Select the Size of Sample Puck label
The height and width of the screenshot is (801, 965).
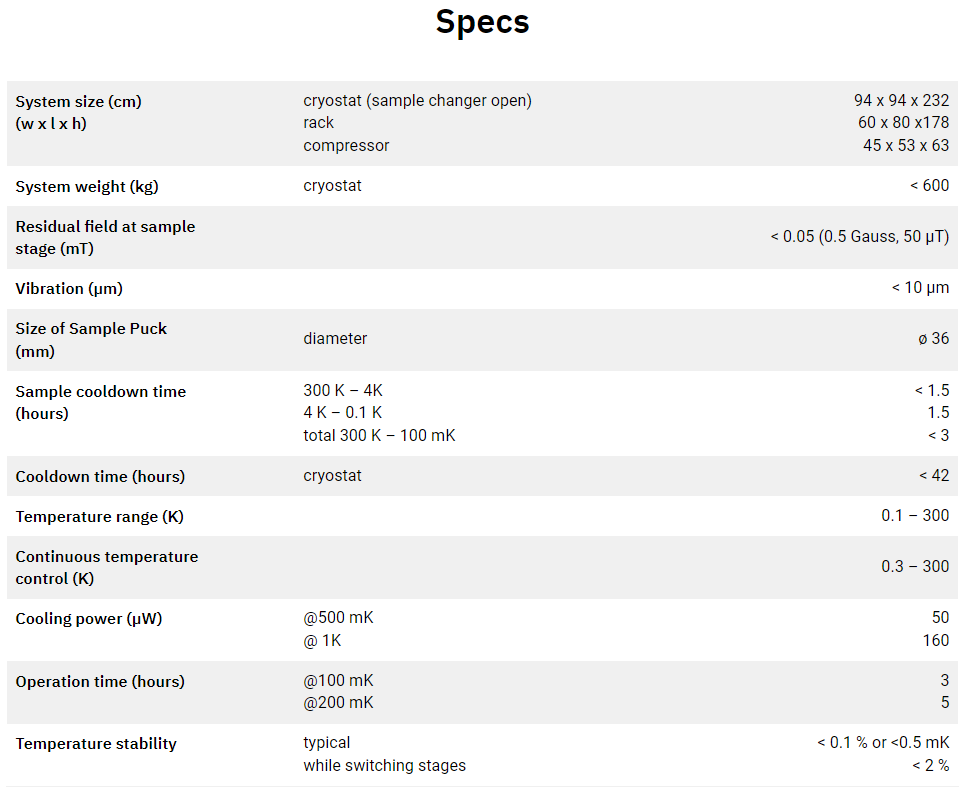91,340
